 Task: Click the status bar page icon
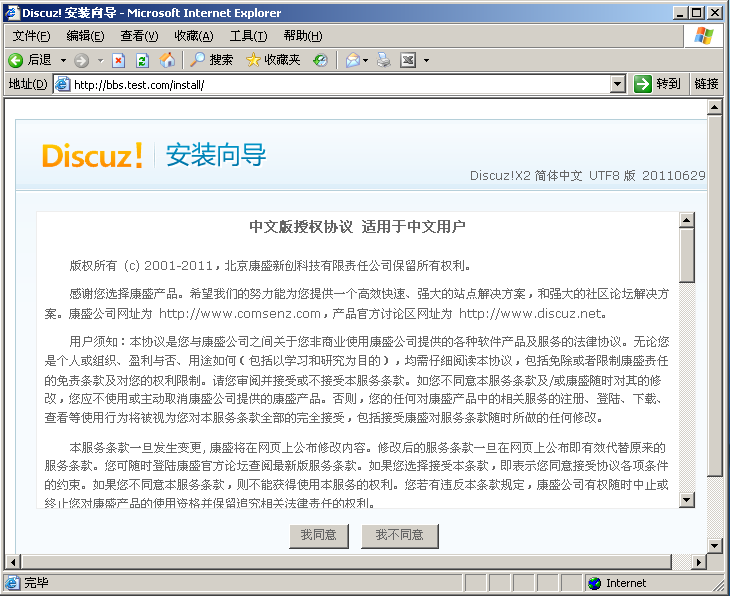[13, 582]
